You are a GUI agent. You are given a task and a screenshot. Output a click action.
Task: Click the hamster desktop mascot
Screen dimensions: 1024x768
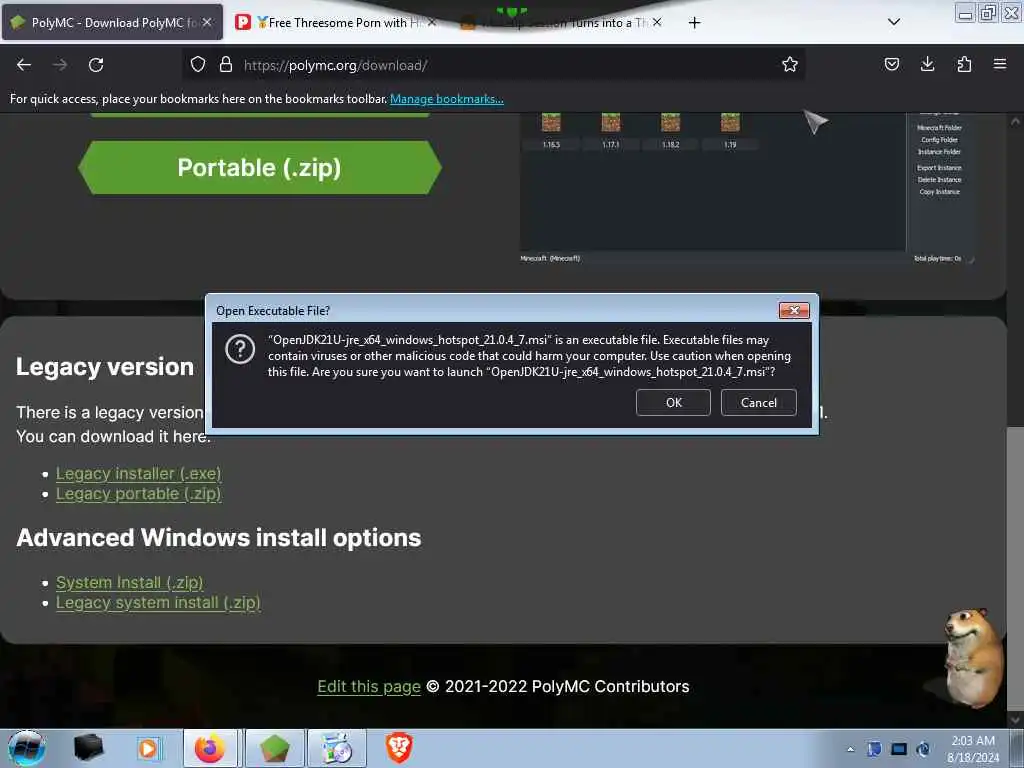(x=972, y=658)
